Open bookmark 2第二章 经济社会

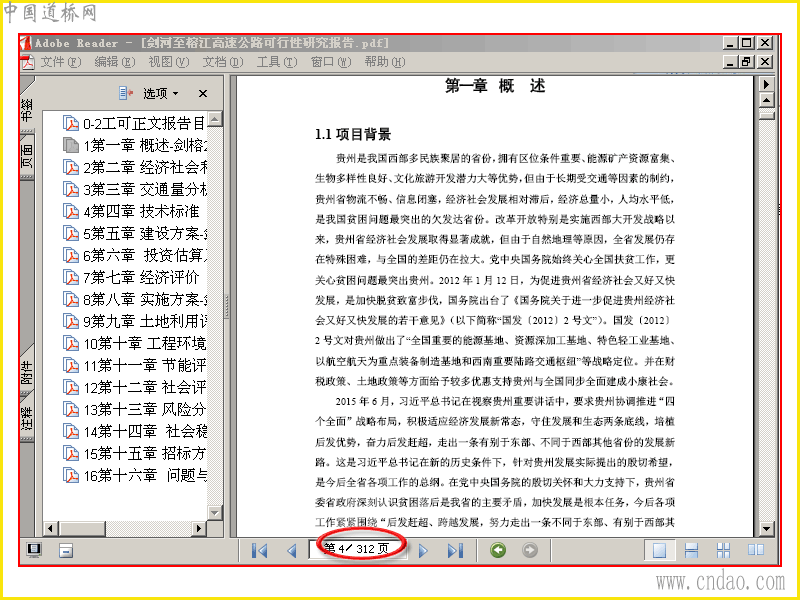coord(134,167)
